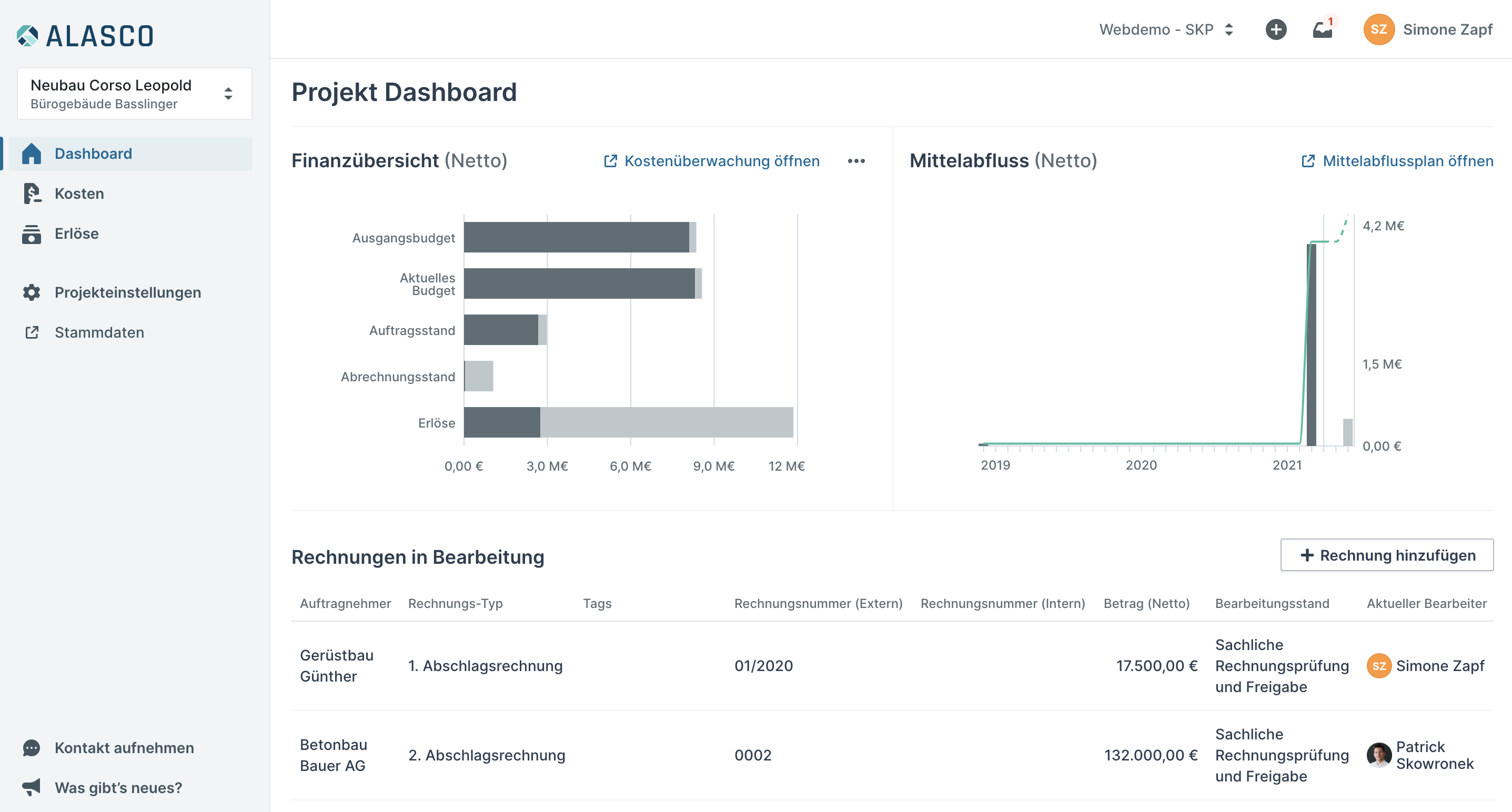The image size is (1512, 812).
Task: Click the Erlöse bar in the chart
Action: tap(628, 422)
